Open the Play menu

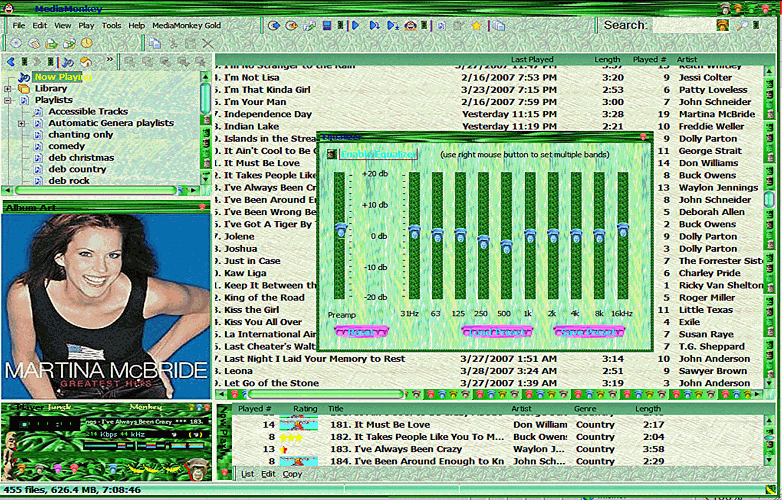(87, 24)
